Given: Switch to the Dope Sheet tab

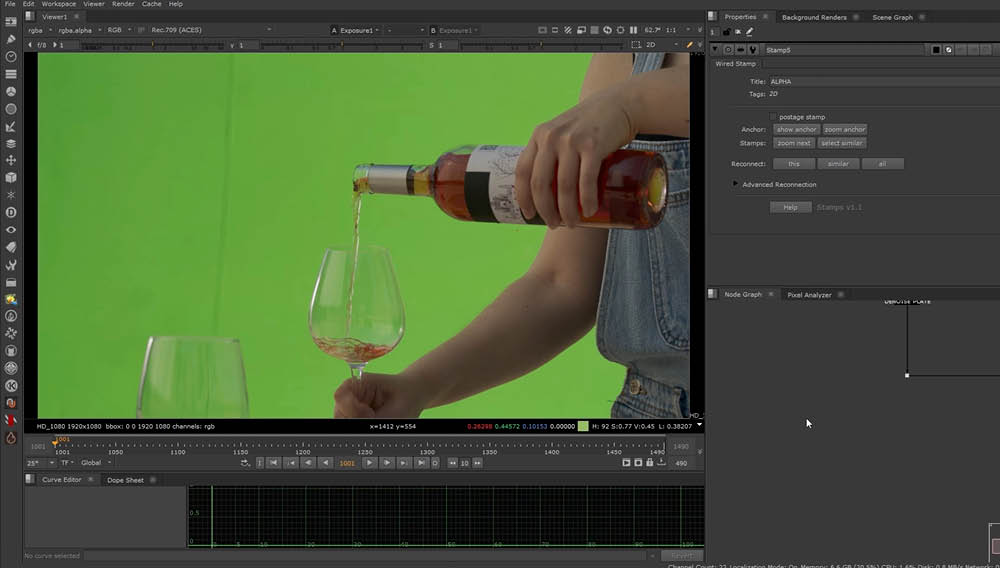Looking at the screenshot, I should 125,480.
